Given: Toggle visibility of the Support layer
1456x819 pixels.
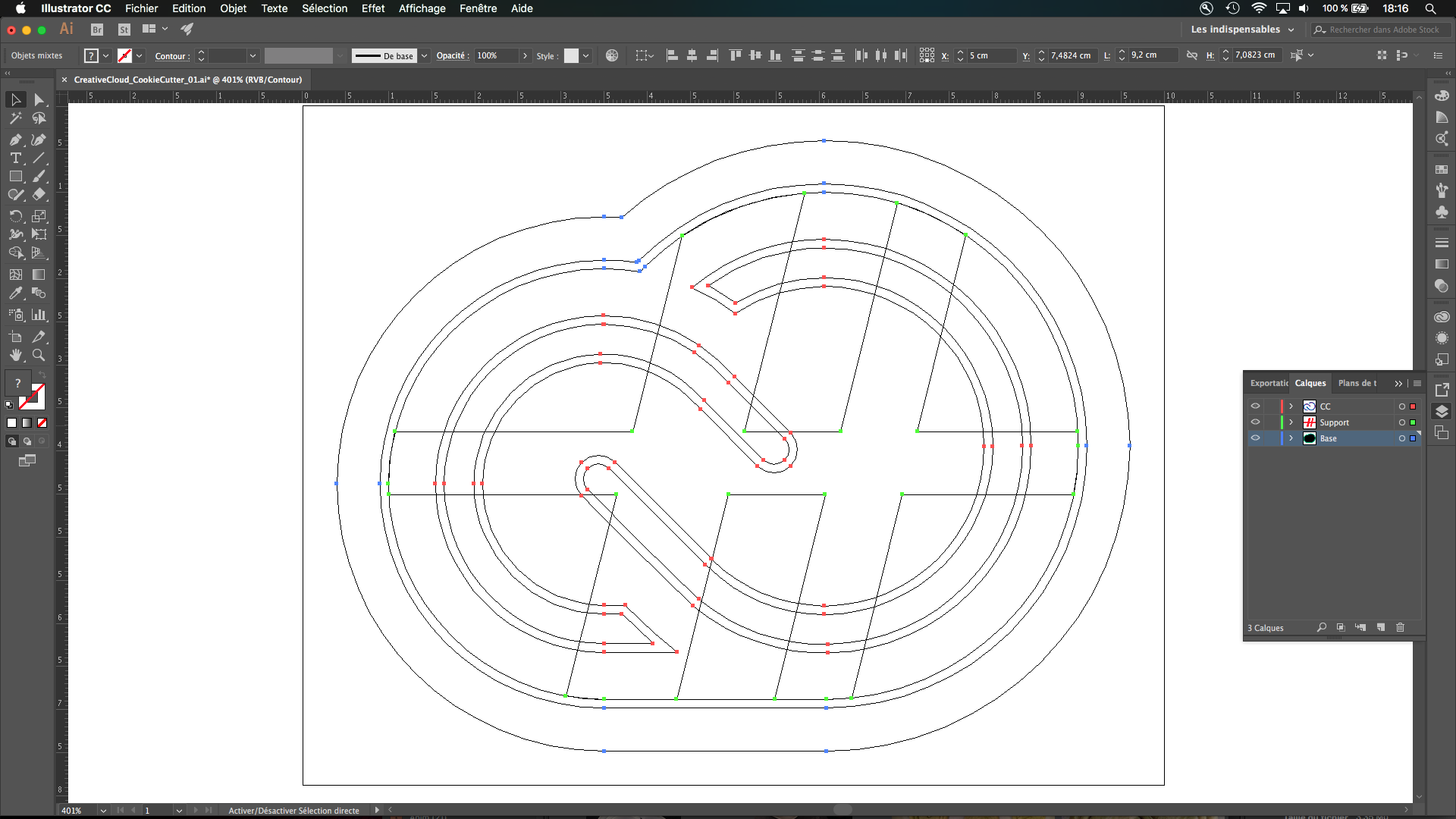Looking at the screenshot, I should click(x=1255, y=422).
